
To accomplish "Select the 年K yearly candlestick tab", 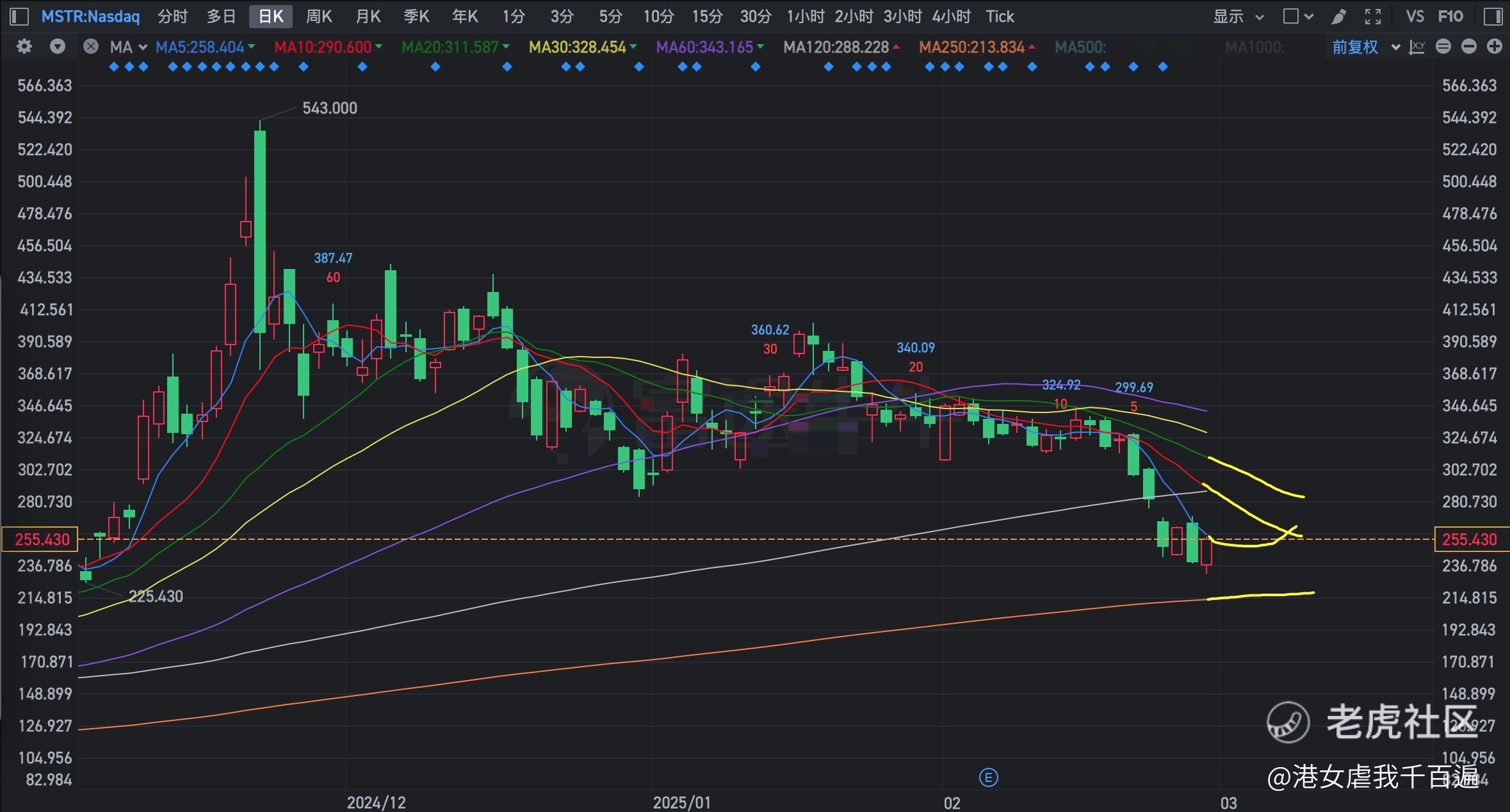I will click(x=465, y=17).
